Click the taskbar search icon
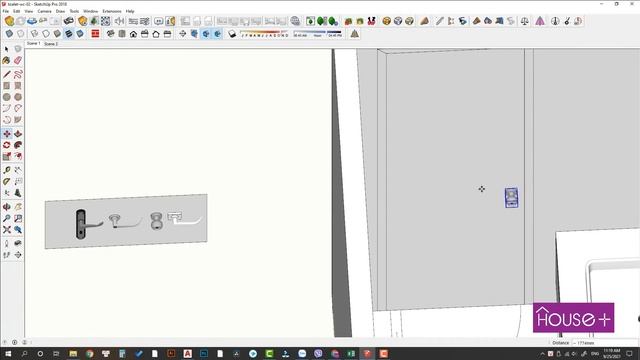Image resolution: width=640 pixels, height=360 pixels. [x=24, y=353]
